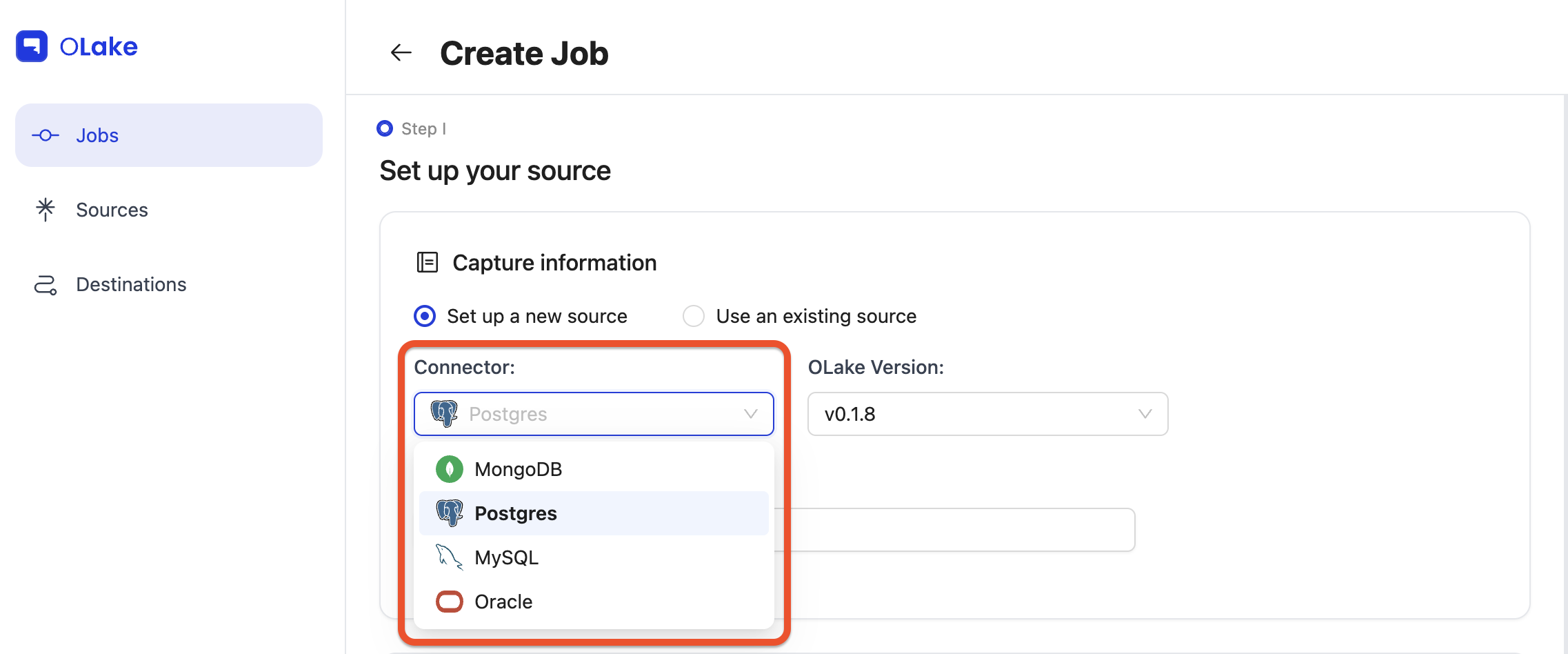This screenshot has width=1568, height=654.
Task: Pick Postgres from the connector list
Action: [594, 513]
